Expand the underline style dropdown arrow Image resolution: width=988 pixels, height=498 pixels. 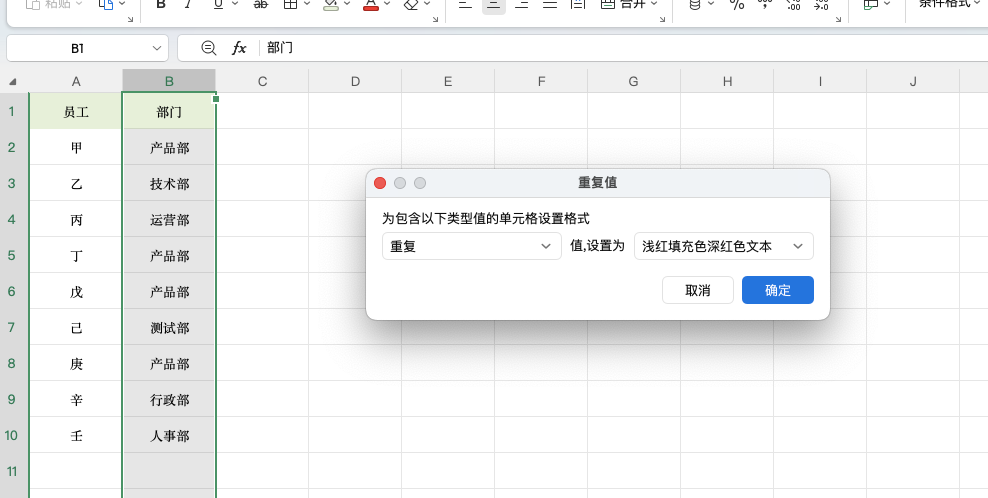[x=235, y=4]
